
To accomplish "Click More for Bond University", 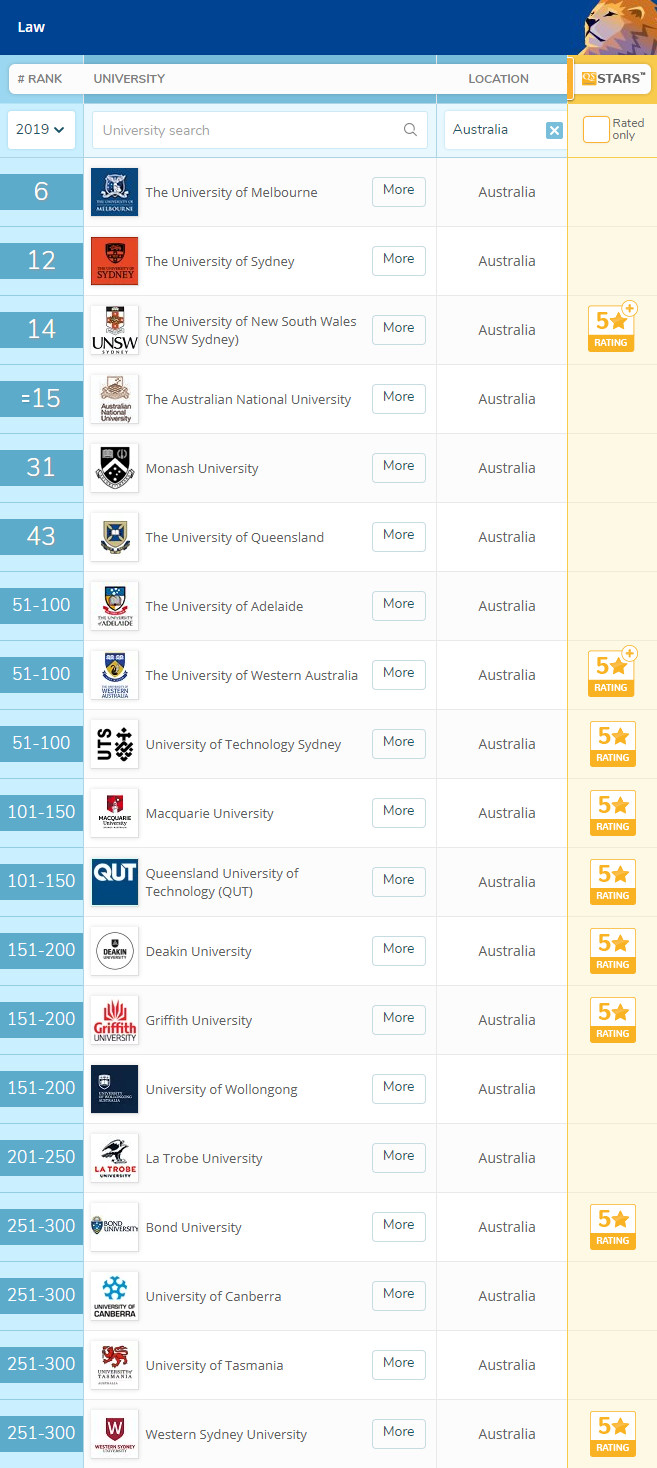I will 399,1226.
